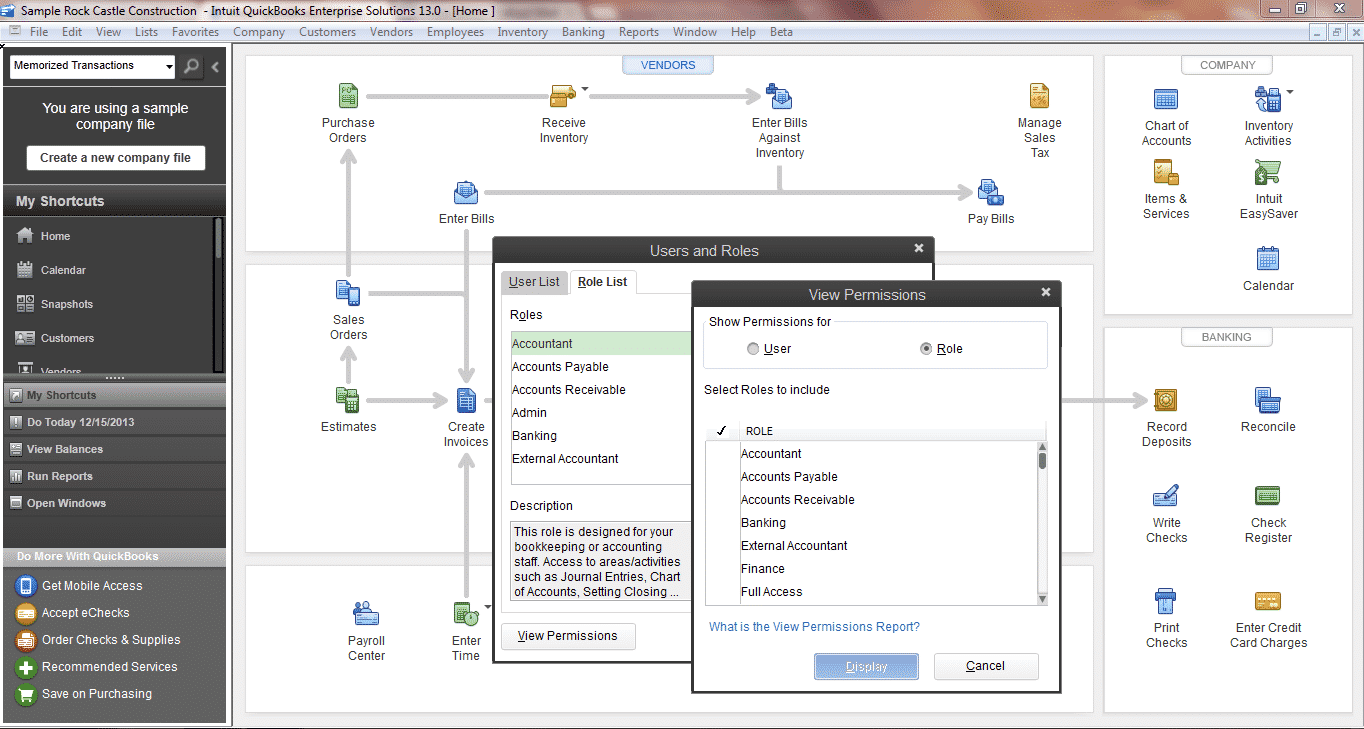Screen dimensions: 1364x729
Task: Click Create a new company file
Action: (115, 158)
